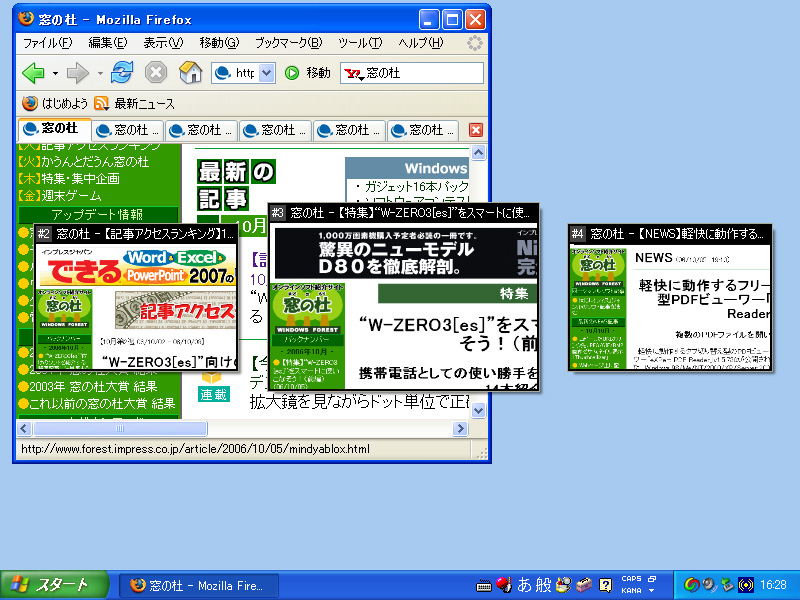
Task: Click the page scrollbar up arrow
Action: pos(479,152)
